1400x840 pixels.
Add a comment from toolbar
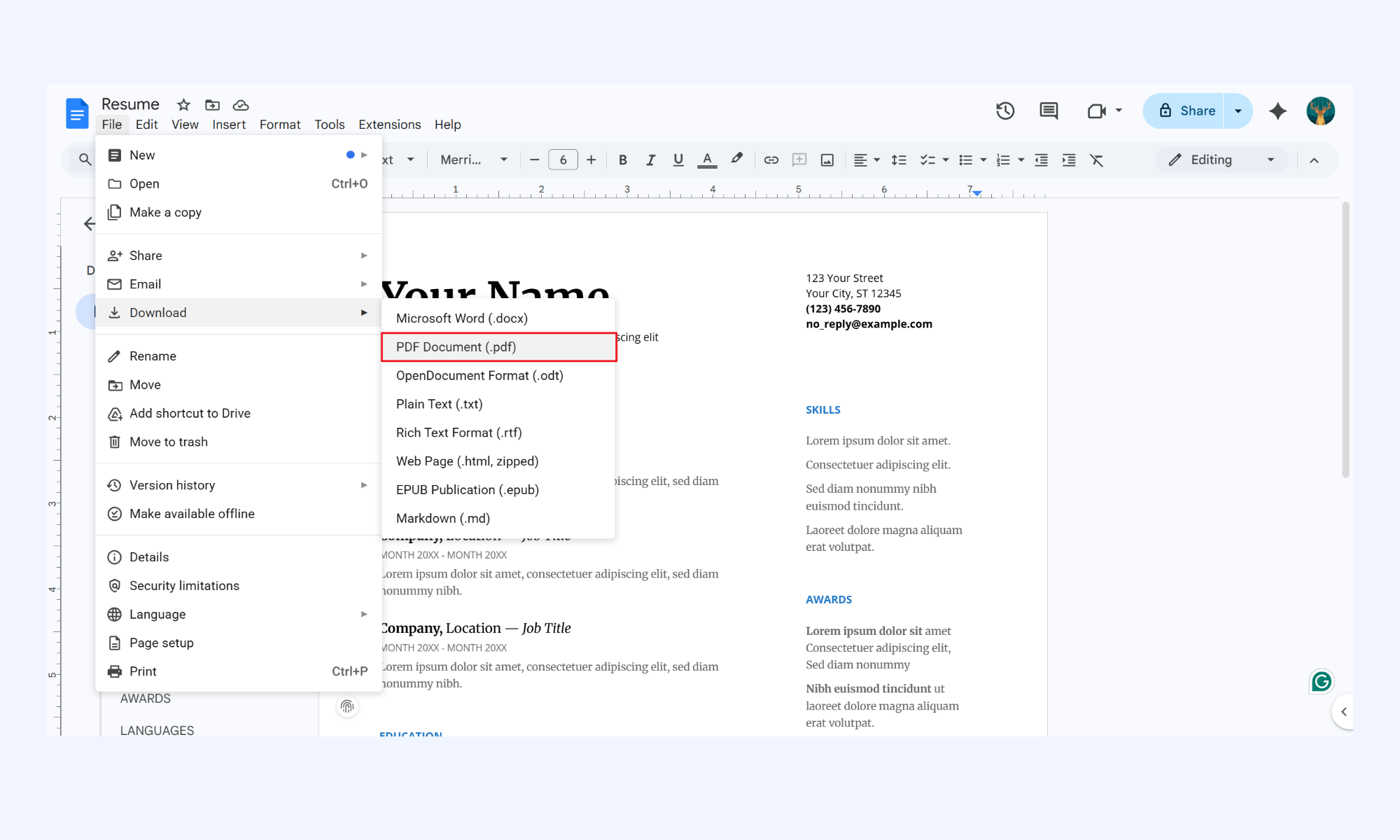(799, 160)
